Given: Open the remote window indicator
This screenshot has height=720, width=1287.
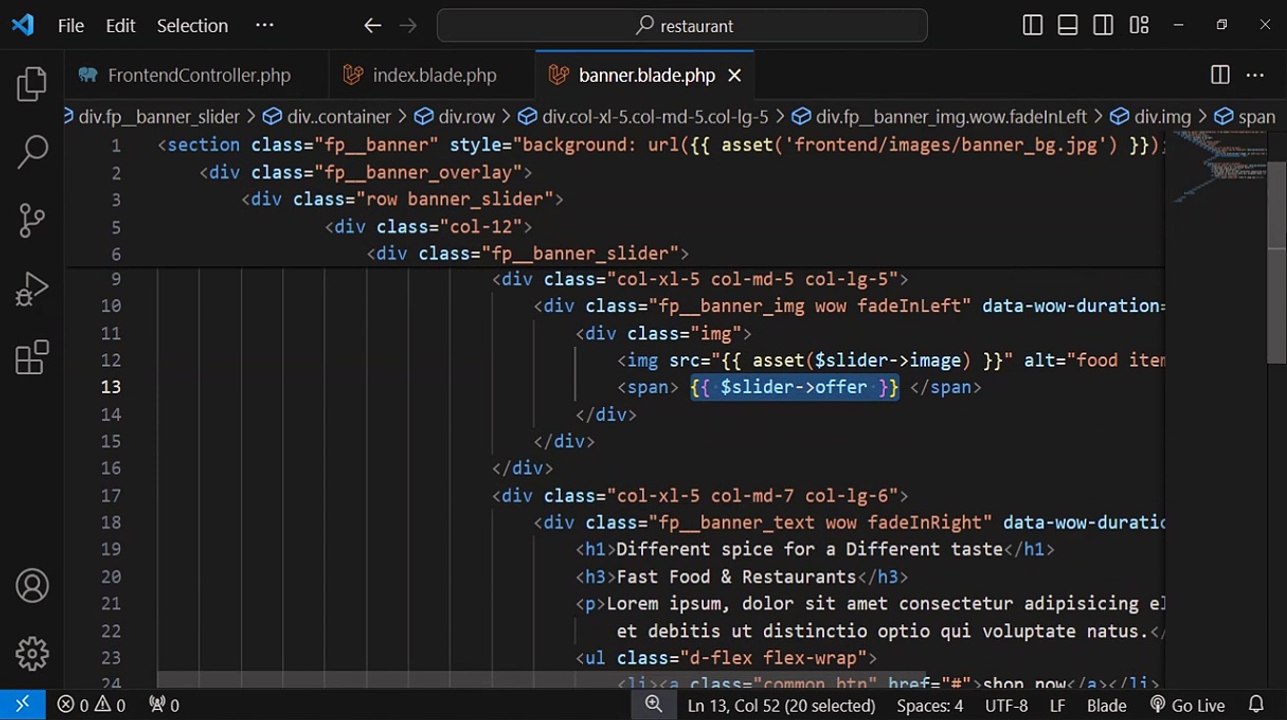Looking at the screenshot, I should pos(22,705).
